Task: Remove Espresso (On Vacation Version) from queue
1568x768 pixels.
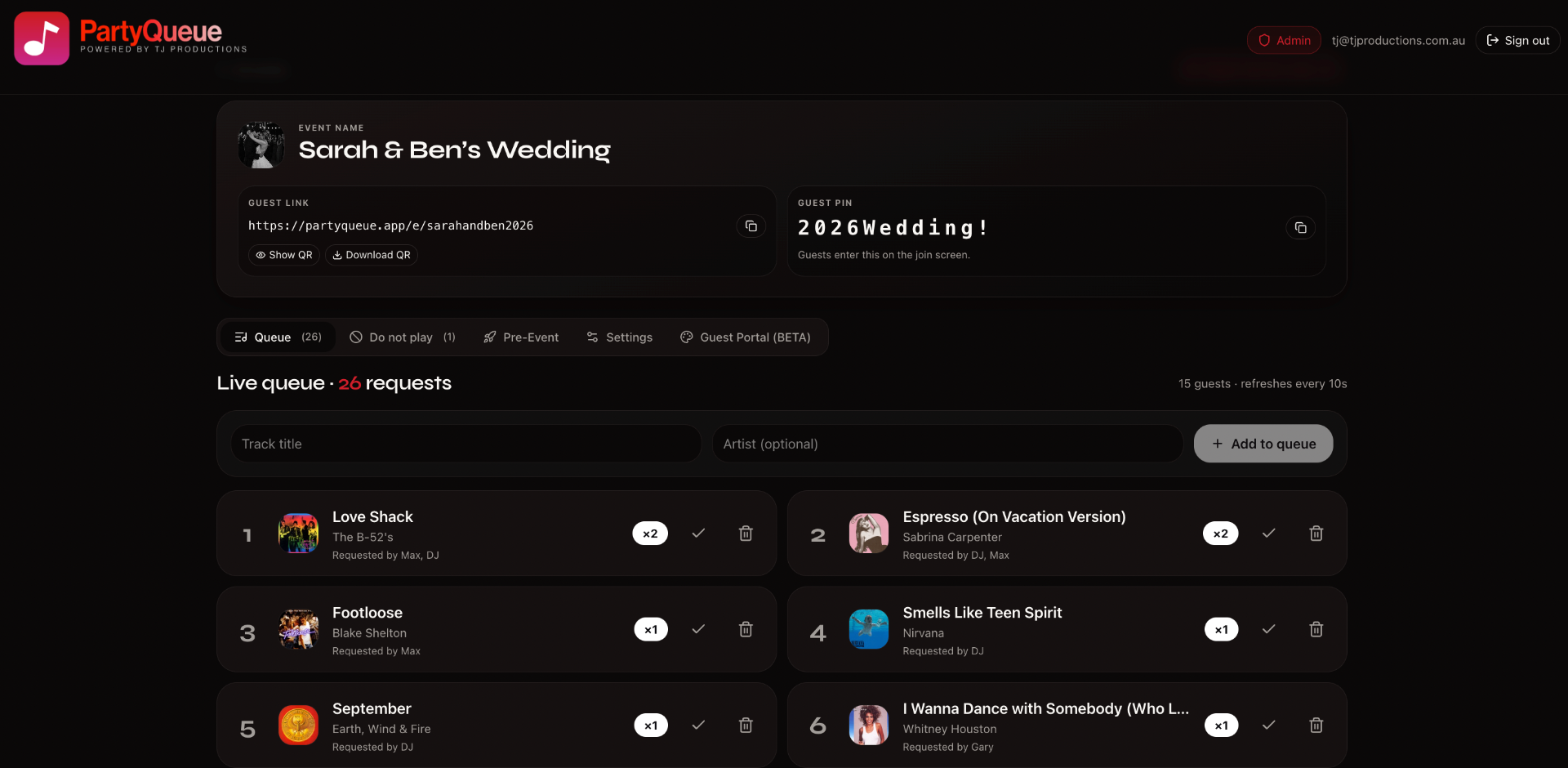Action: tap(1316, 534)
